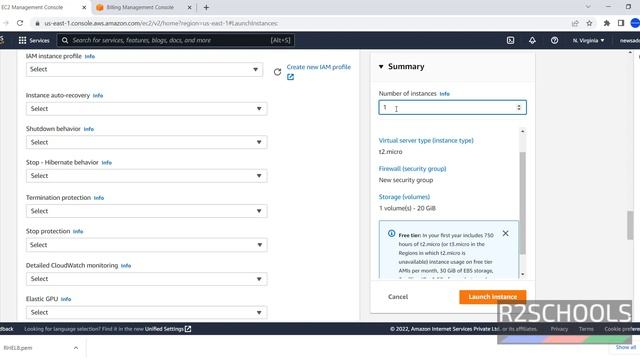The width and height of the screenshot is (640, 360).
Task: Open the browser profile avatar
Action: pyautogui.click(x=635, y=23)
